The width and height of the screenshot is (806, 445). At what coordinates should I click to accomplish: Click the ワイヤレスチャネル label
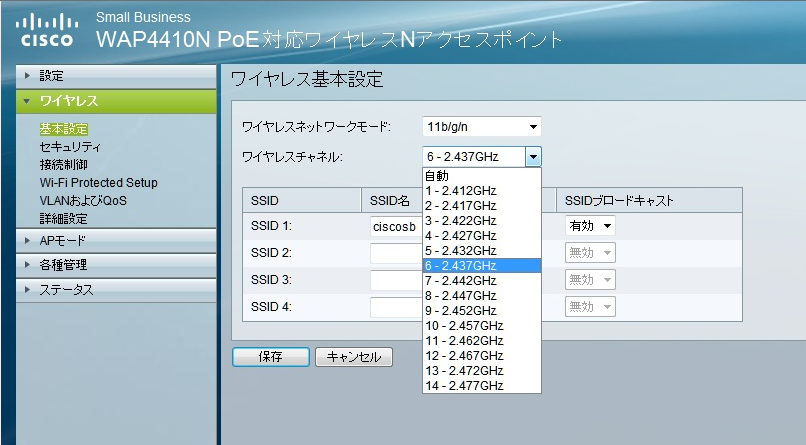[292, 157]
